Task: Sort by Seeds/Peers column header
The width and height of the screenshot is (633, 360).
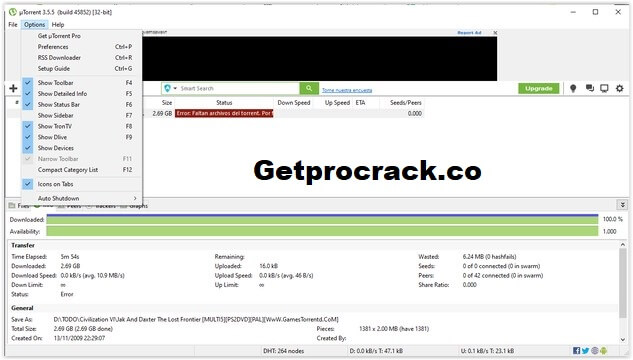Action: (405, 103)
